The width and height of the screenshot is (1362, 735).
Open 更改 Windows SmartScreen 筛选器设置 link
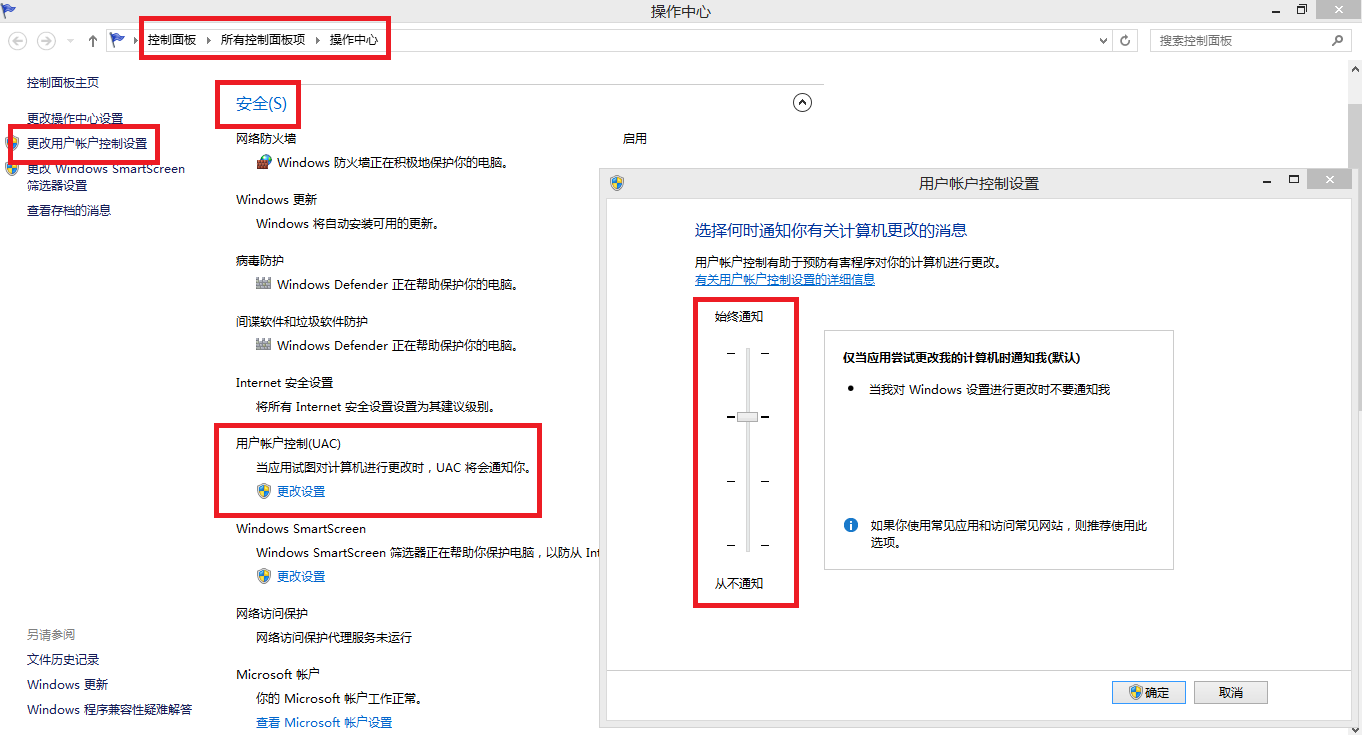[x=106, y=177]
